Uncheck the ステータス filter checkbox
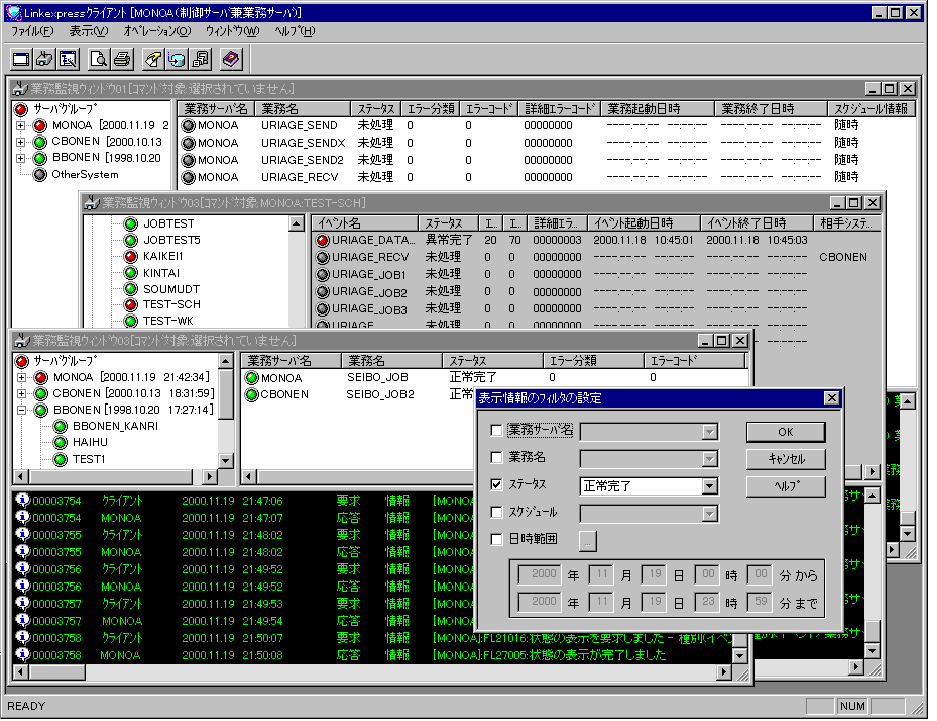The width and height of the screenshot is (937, 721). click(x=497, y=485)
